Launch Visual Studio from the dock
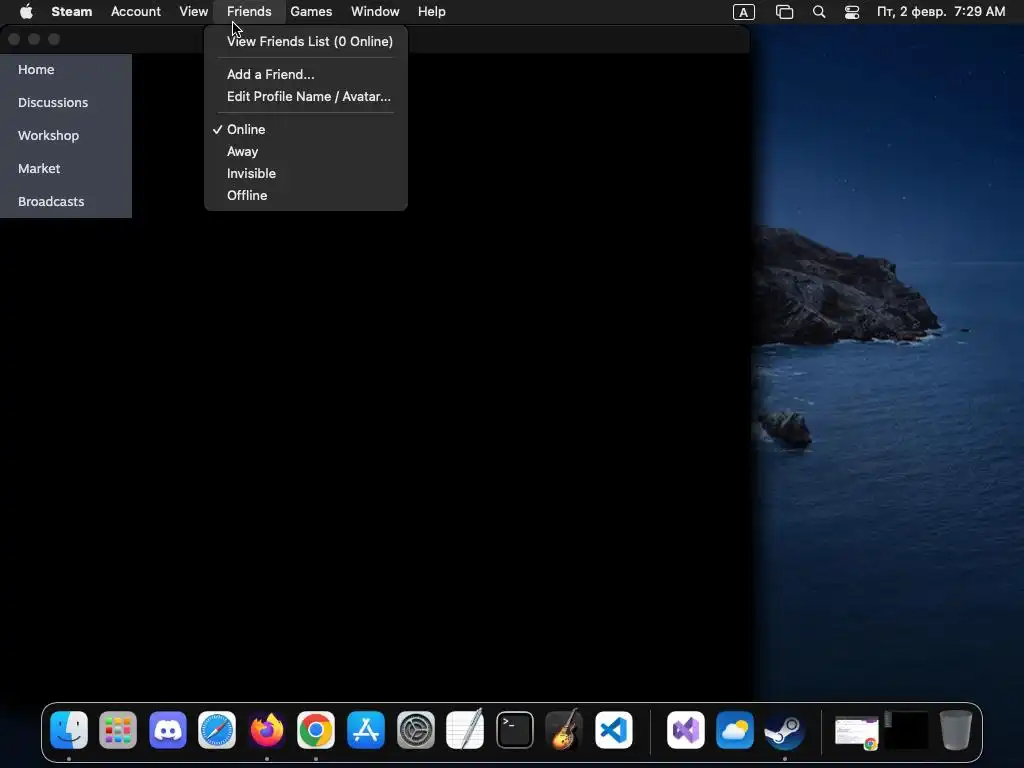1024x768 pixels. 686,729
